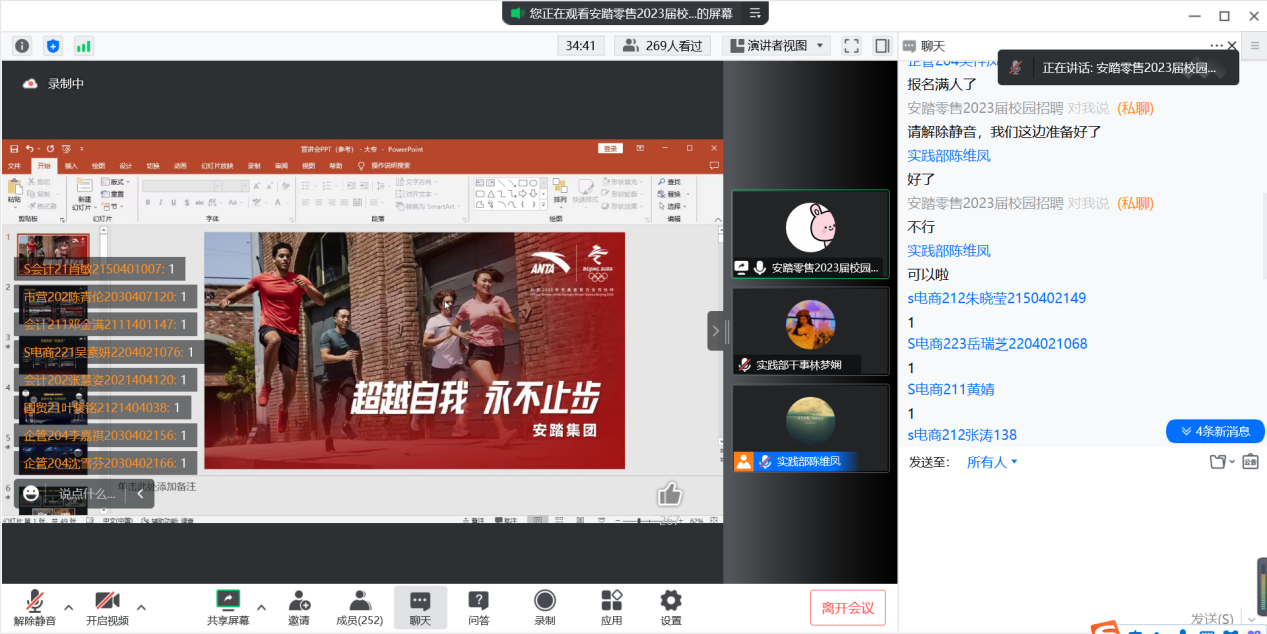Click the send file folder icon in chat
Viewport: 1267px width, 634px height.
point(1217,462)
